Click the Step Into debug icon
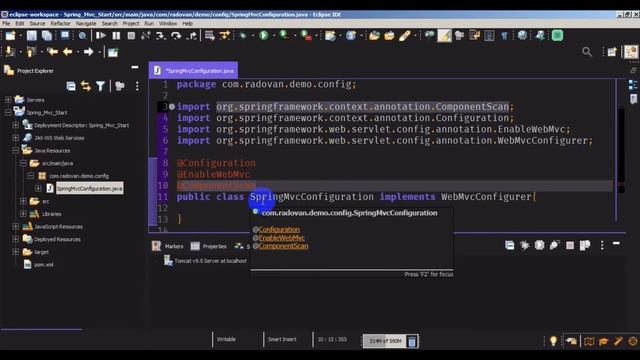This screenshot has height=360, width=640. point(161,36)
